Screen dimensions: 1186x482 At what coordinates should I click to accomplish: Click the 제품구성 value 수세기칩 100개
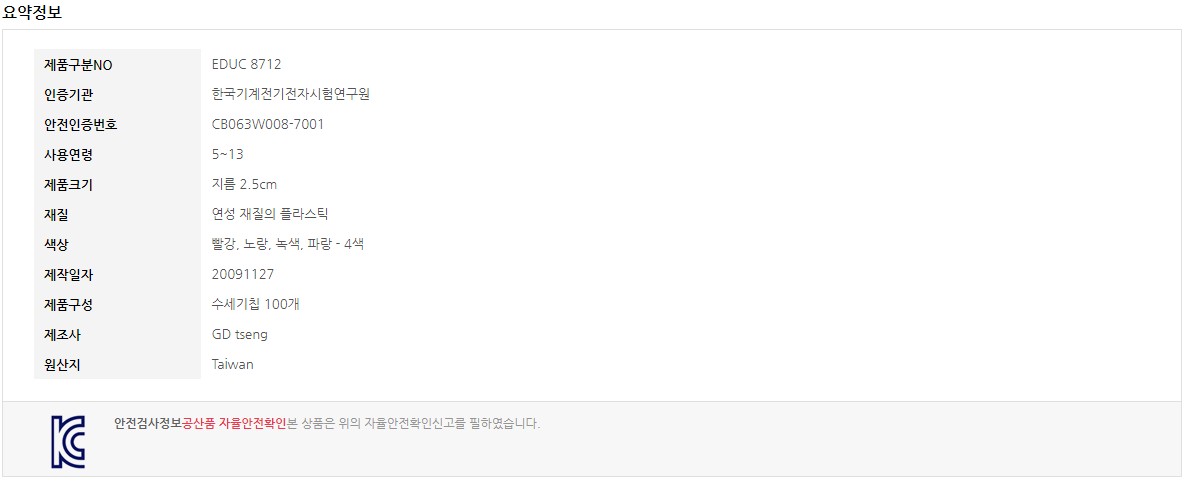(x=258, y=304)
